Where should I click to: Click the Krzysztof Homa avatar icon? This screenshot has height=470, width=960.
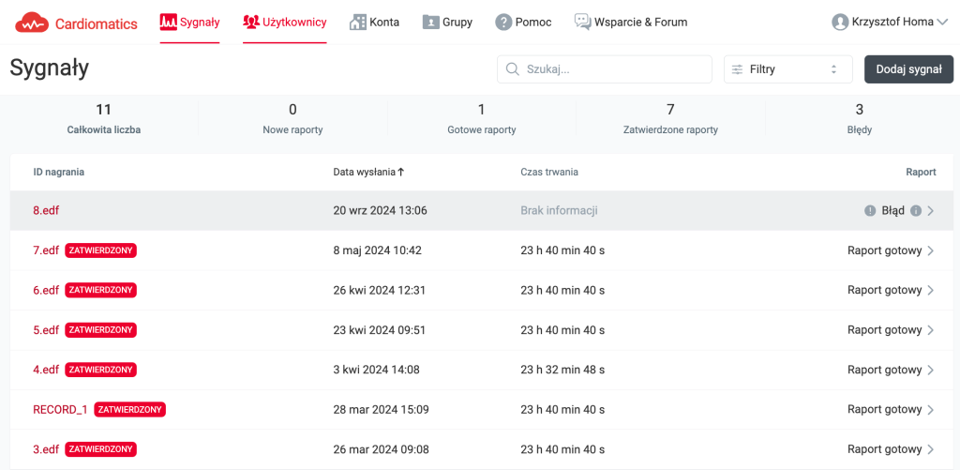point(840,22)
